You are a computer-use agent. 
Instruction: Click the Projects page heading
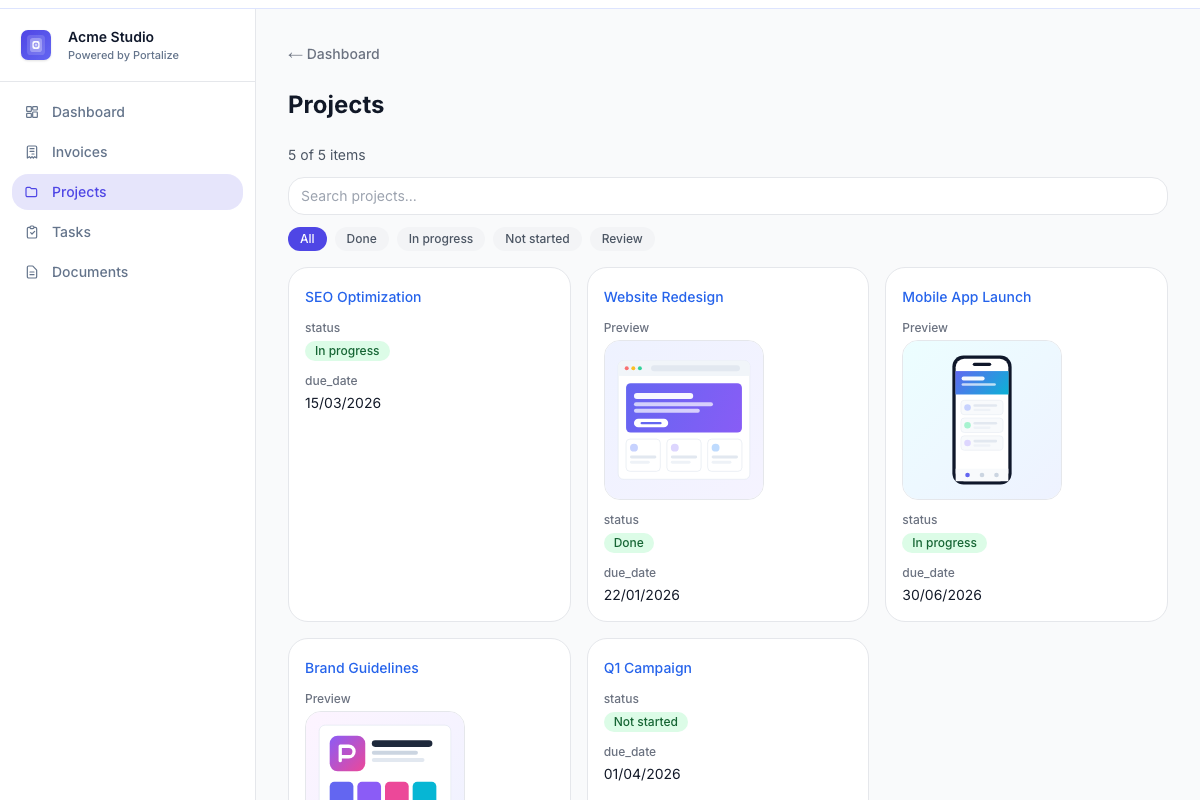coord(336,105)
